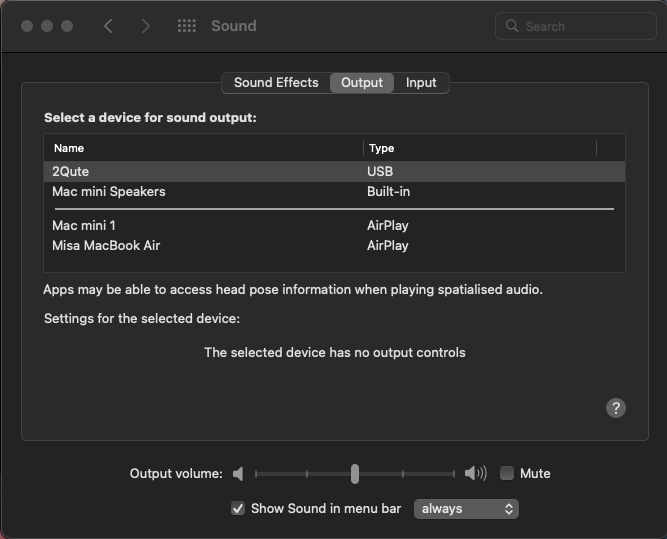
Task: Choose Misa MacBook Air AirPlay output
Action: (334, 245)
